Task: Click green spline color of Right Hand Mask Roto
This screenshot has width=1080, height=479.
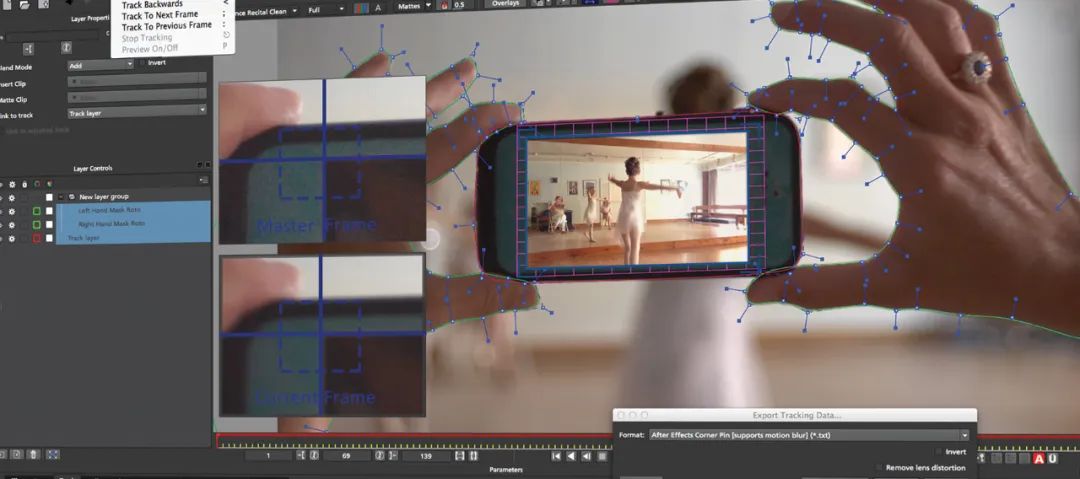Action: coord(37,225)
